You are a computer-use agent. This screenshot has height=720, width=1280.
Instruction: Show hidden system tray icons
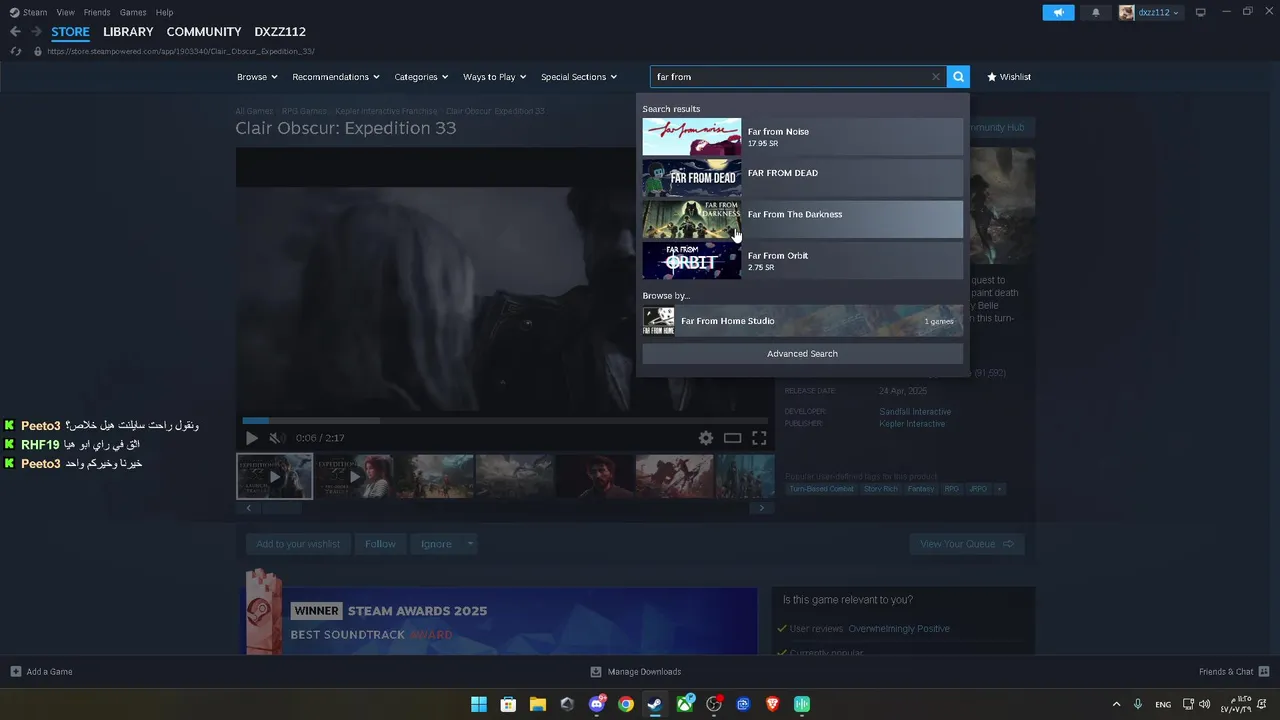click(1116, 704)
